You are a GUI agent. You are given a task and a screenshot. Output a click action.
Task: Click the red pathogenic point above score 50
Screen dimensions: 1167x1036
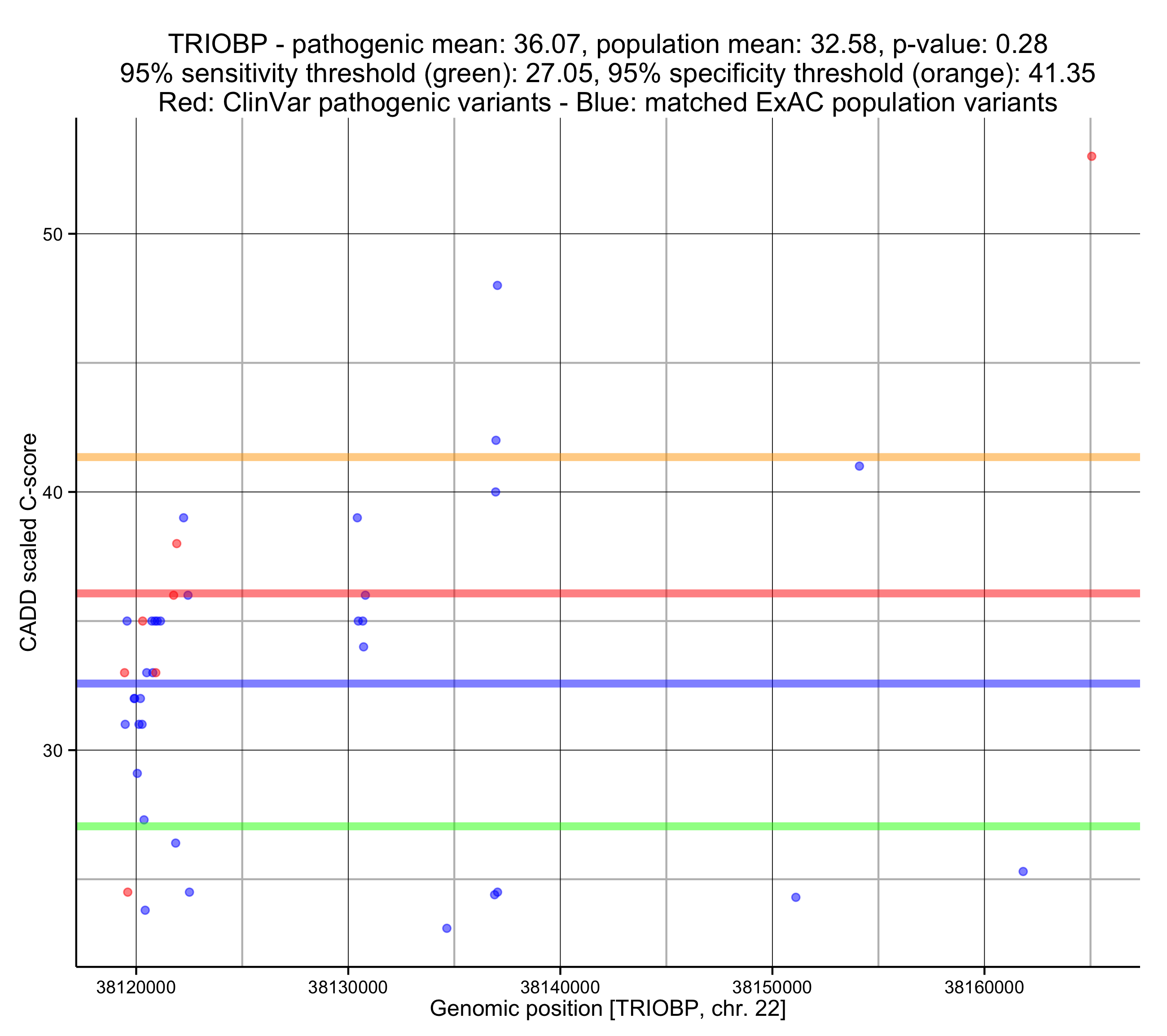pos(1091,157)
